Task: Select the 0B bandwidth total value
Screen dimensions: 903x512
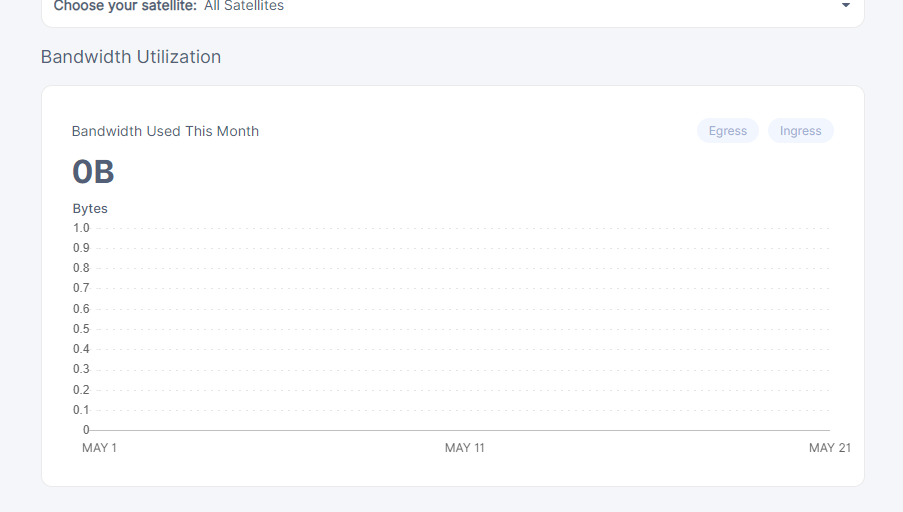Action: (93, 172)
